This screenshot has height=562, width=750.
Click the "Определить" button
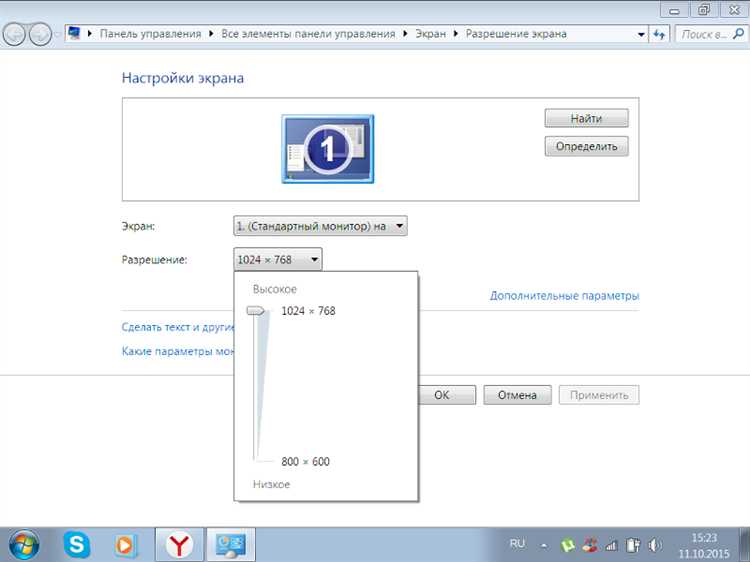click(x=586, y=146)
